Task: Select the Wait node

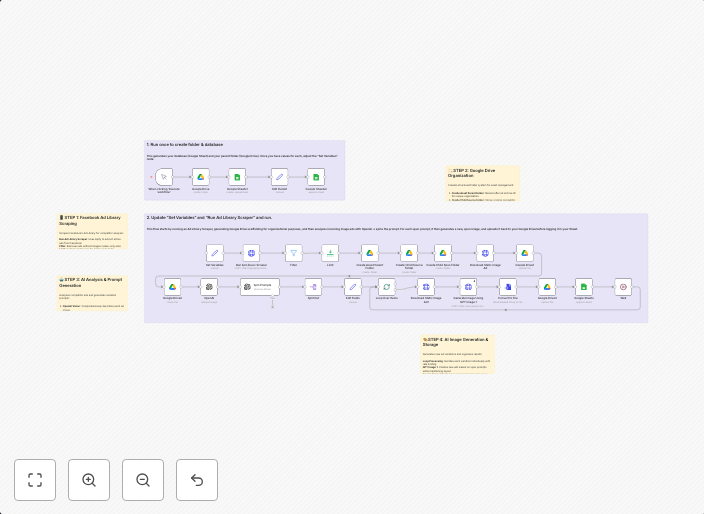Action: [623, 287]
